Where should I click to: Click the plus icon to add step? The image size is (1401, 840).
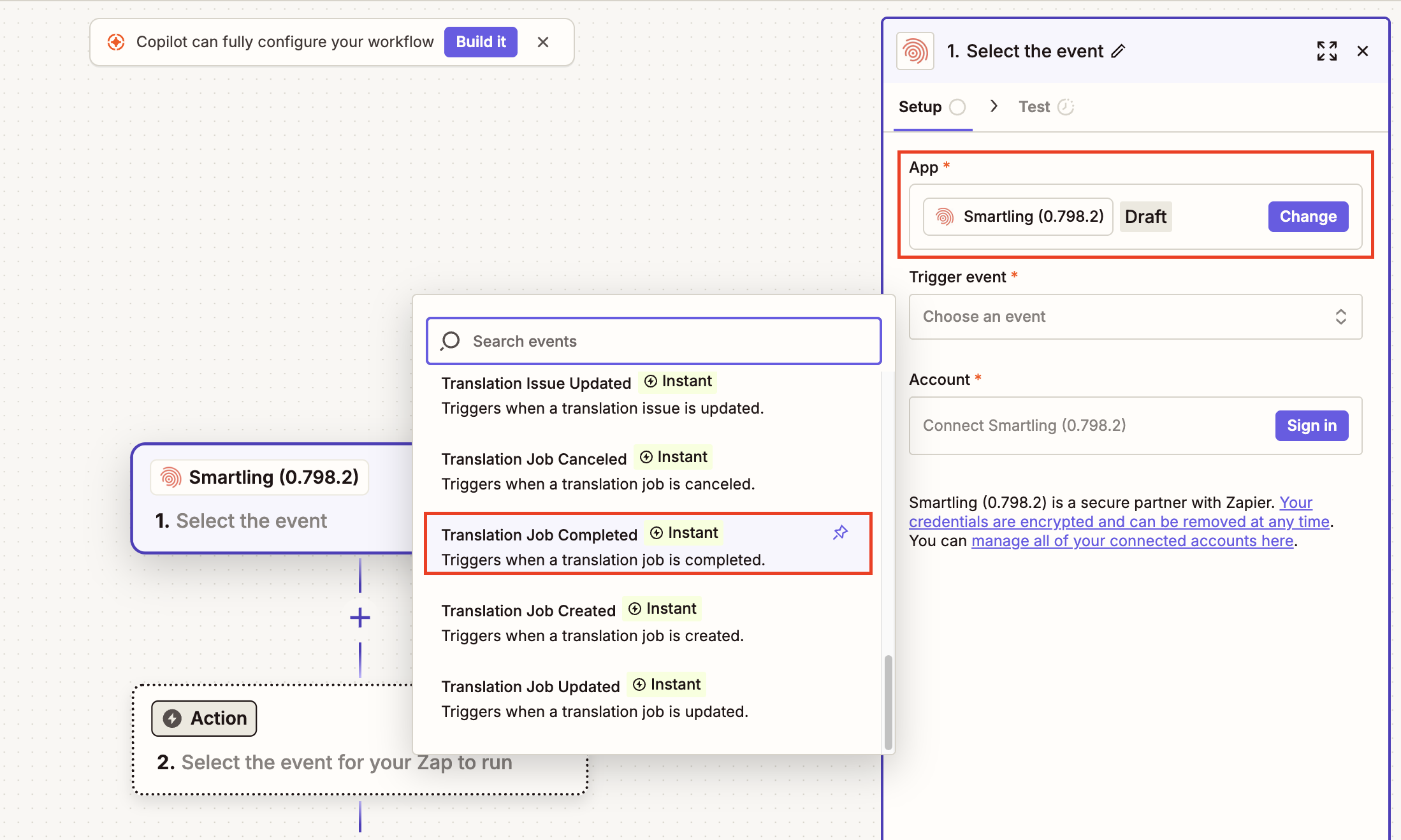(360, 618)
